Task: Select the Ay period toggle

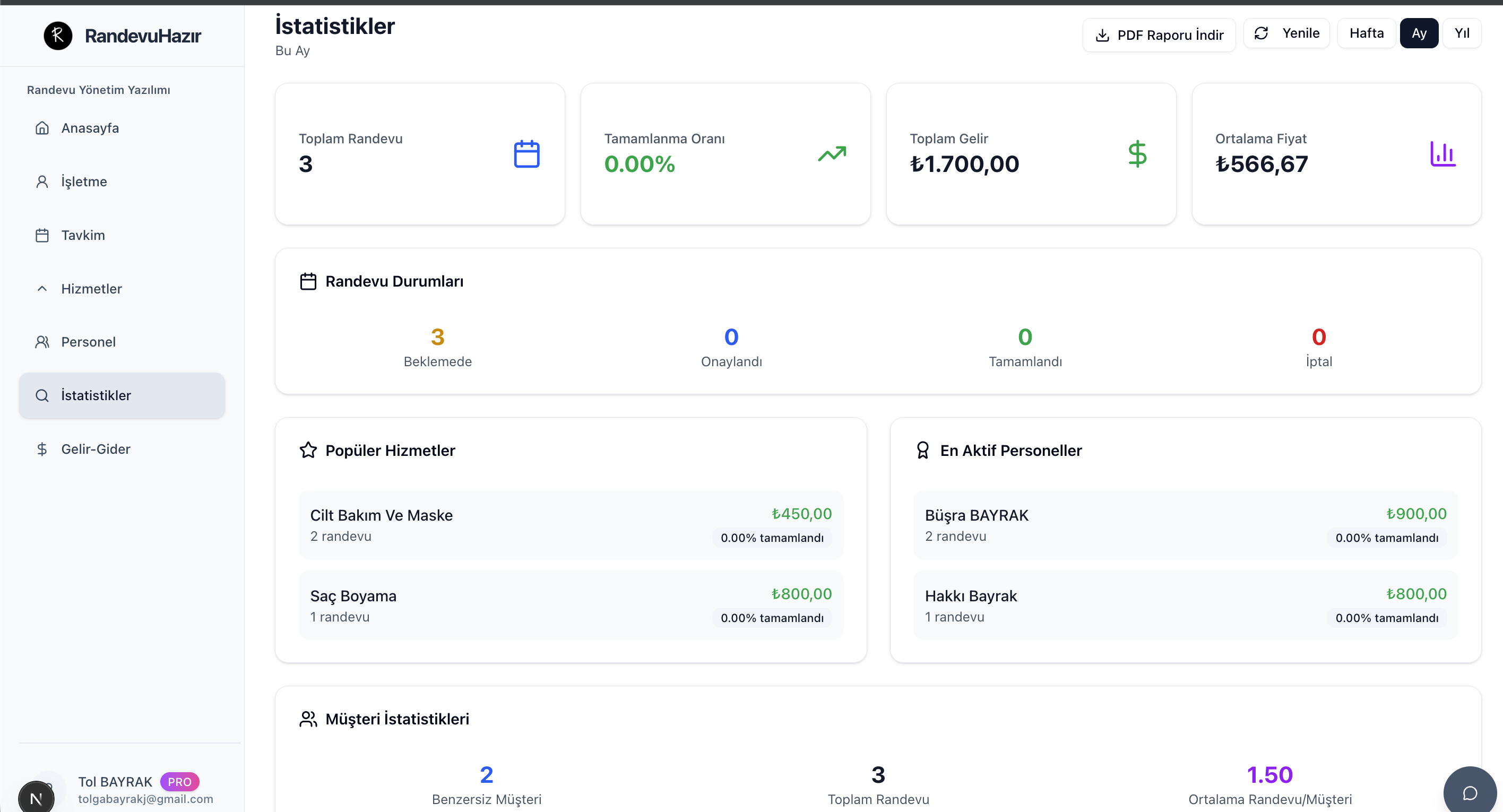Action: [x=1419, y=33]
